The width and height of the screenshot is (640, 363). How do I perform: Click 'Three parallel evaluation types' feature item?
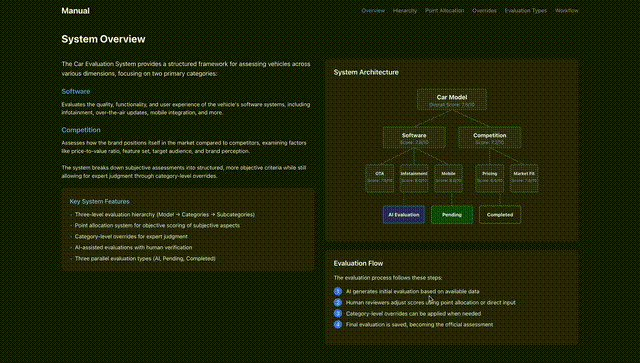click(145, 258)
